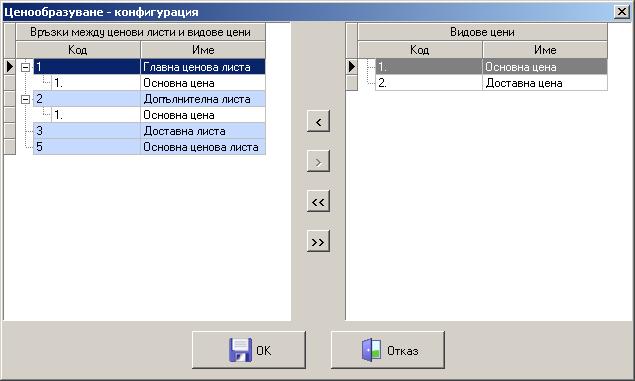Click the Връзки между ценови листи band header

coord(141,32)
